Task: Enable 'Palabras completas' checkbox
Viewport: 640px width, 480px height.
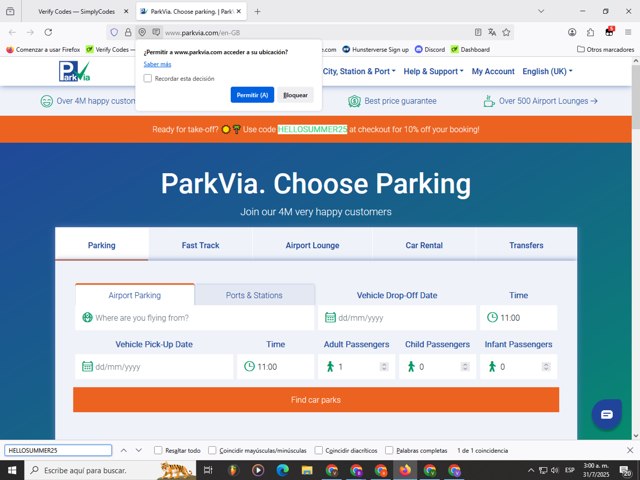Action: click(x=389, y=450)
